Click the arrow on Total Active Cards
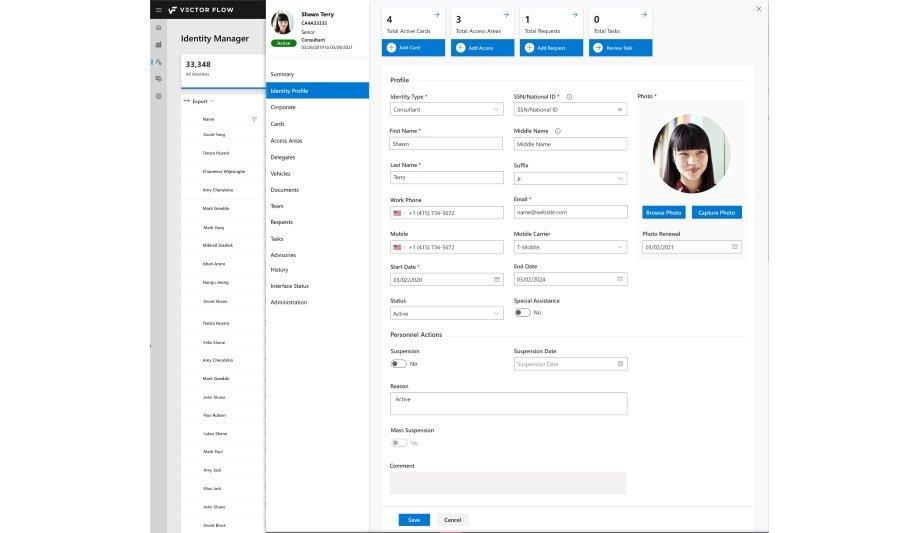Viewport: 920px width, 533px height. coord(436,15)
